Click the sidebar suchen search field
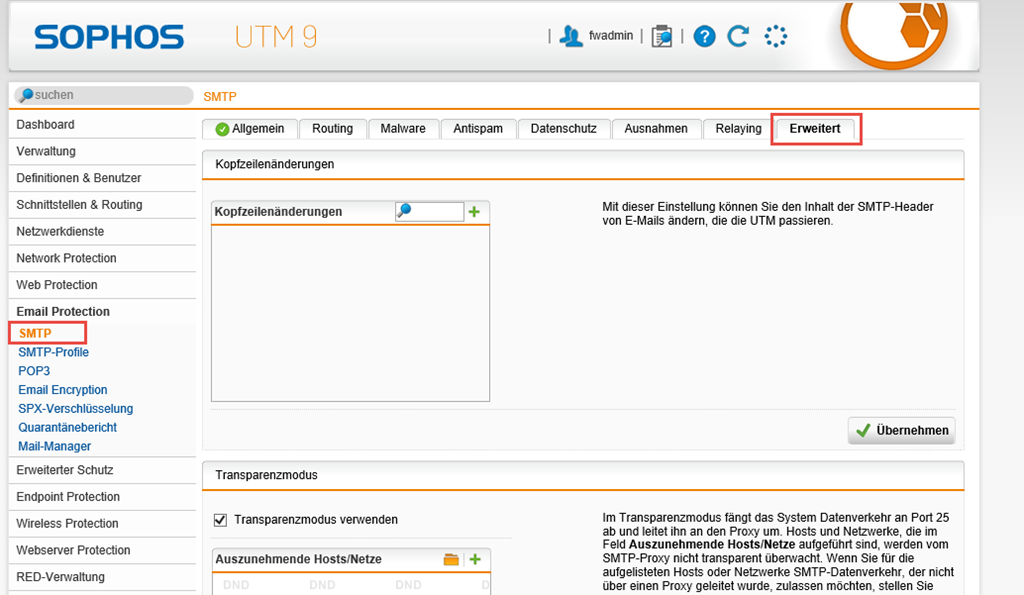The height and width of the screenshot is (595, 1024). pos(105,95)
